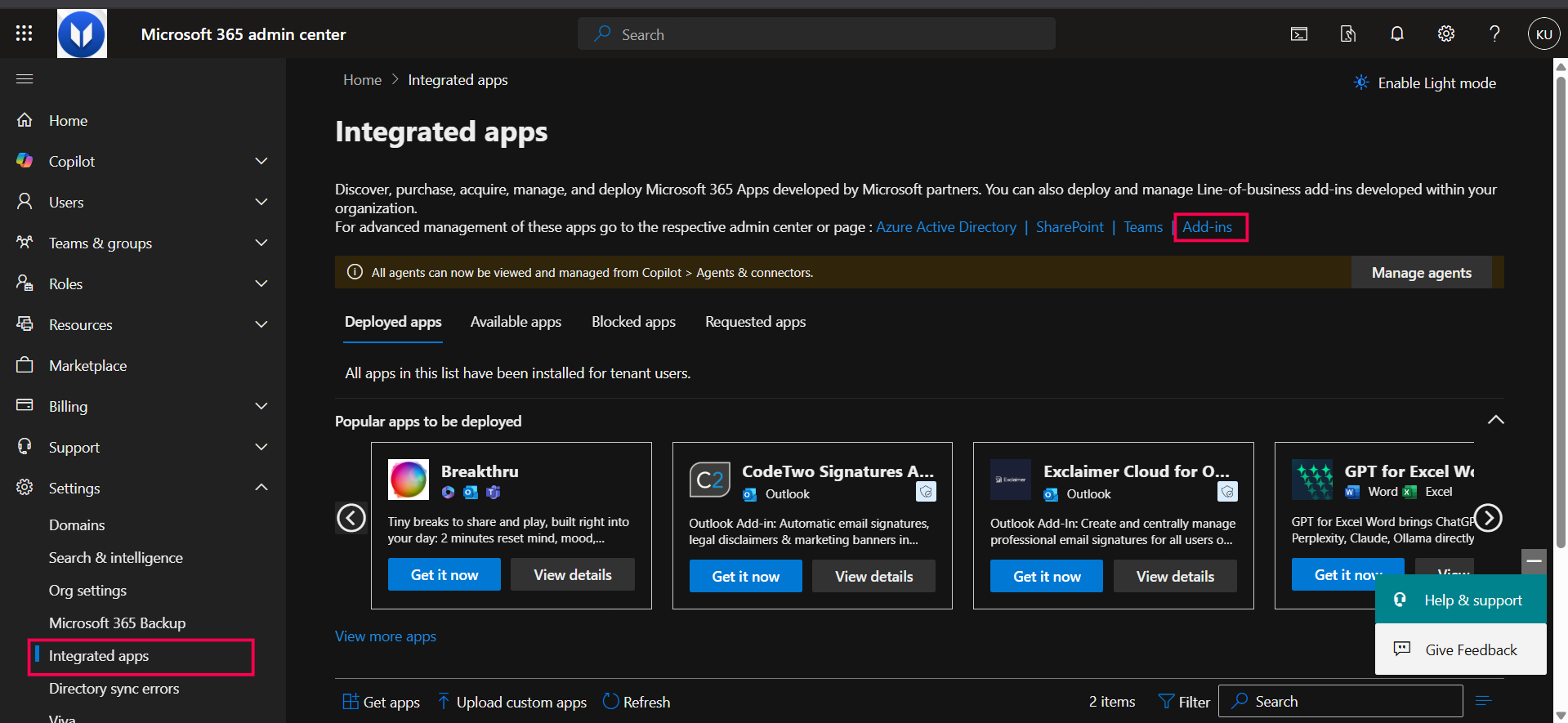Open the settings gear in header
This screenshot has height=723, width=1568.
point(1446,33)
